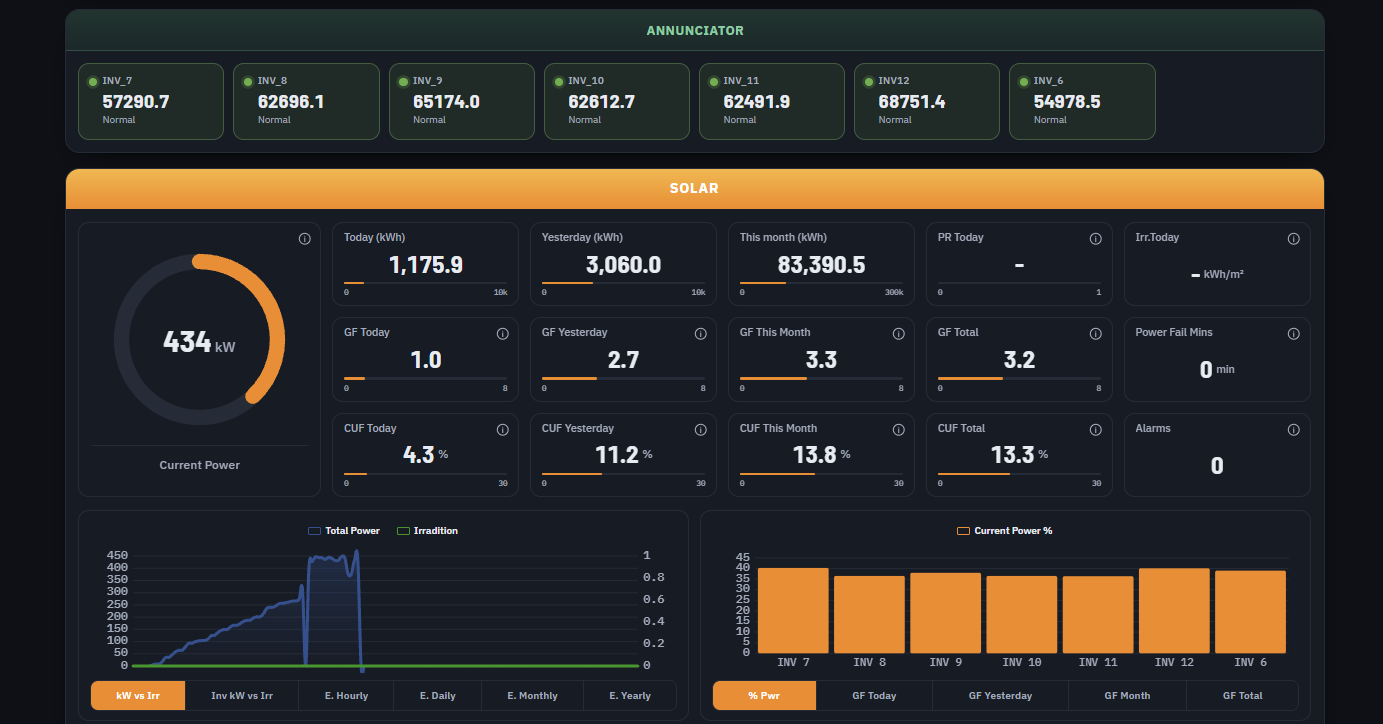Image resolution: width=1383 pixels, height=724 pixels.
Task: Toggle Irradition legend series
Action: (x=427, y=531)
